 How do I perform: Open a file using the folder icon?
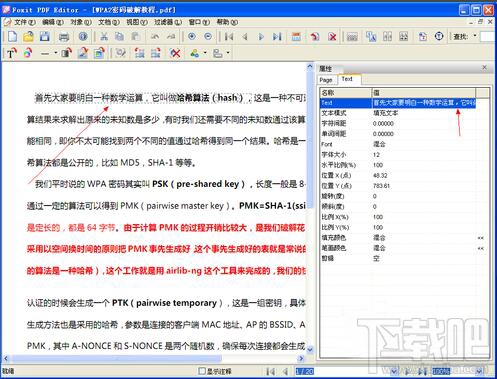(29, 36)
